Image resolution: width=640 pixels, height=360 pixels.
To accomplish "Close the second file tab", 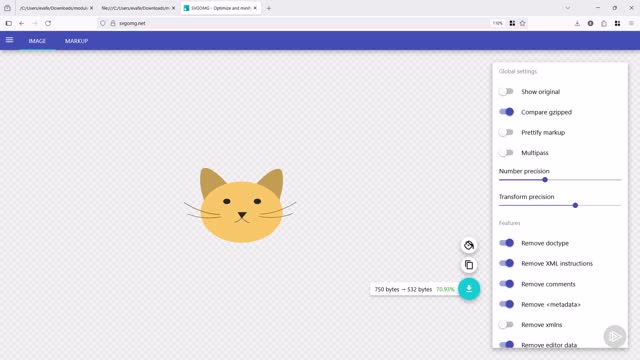I will pos(173,8).
